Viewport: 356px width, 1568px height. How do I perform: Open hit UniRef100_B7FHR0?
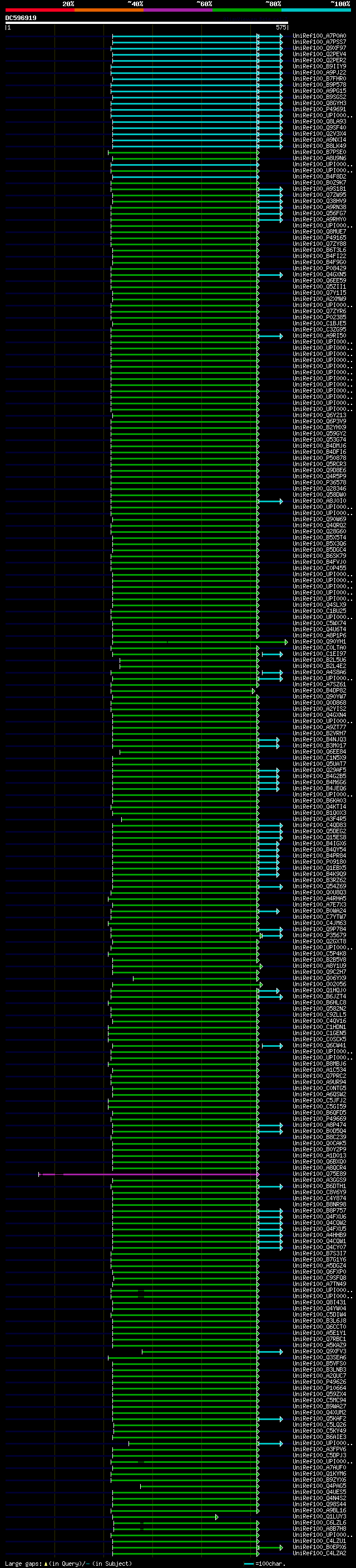pos(319,78)
